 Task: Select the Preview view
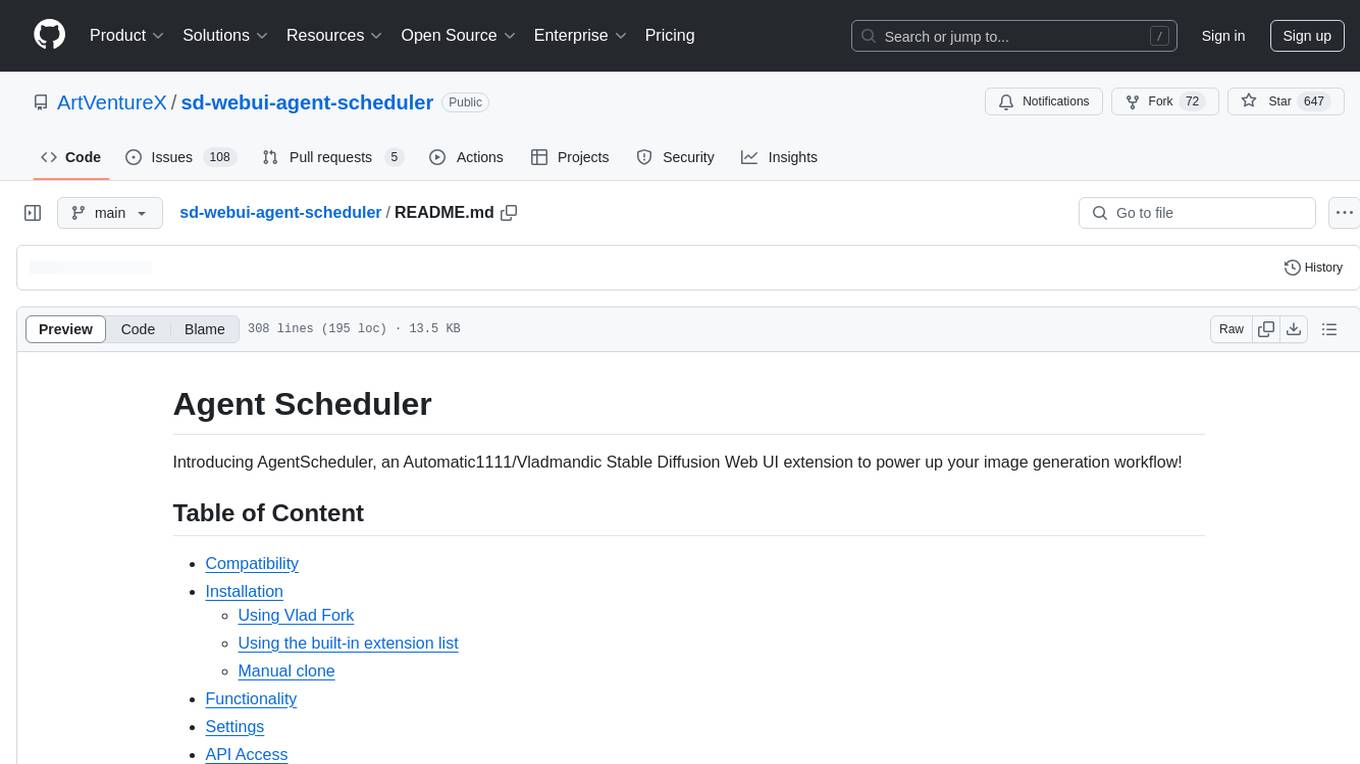pos(66,329)
